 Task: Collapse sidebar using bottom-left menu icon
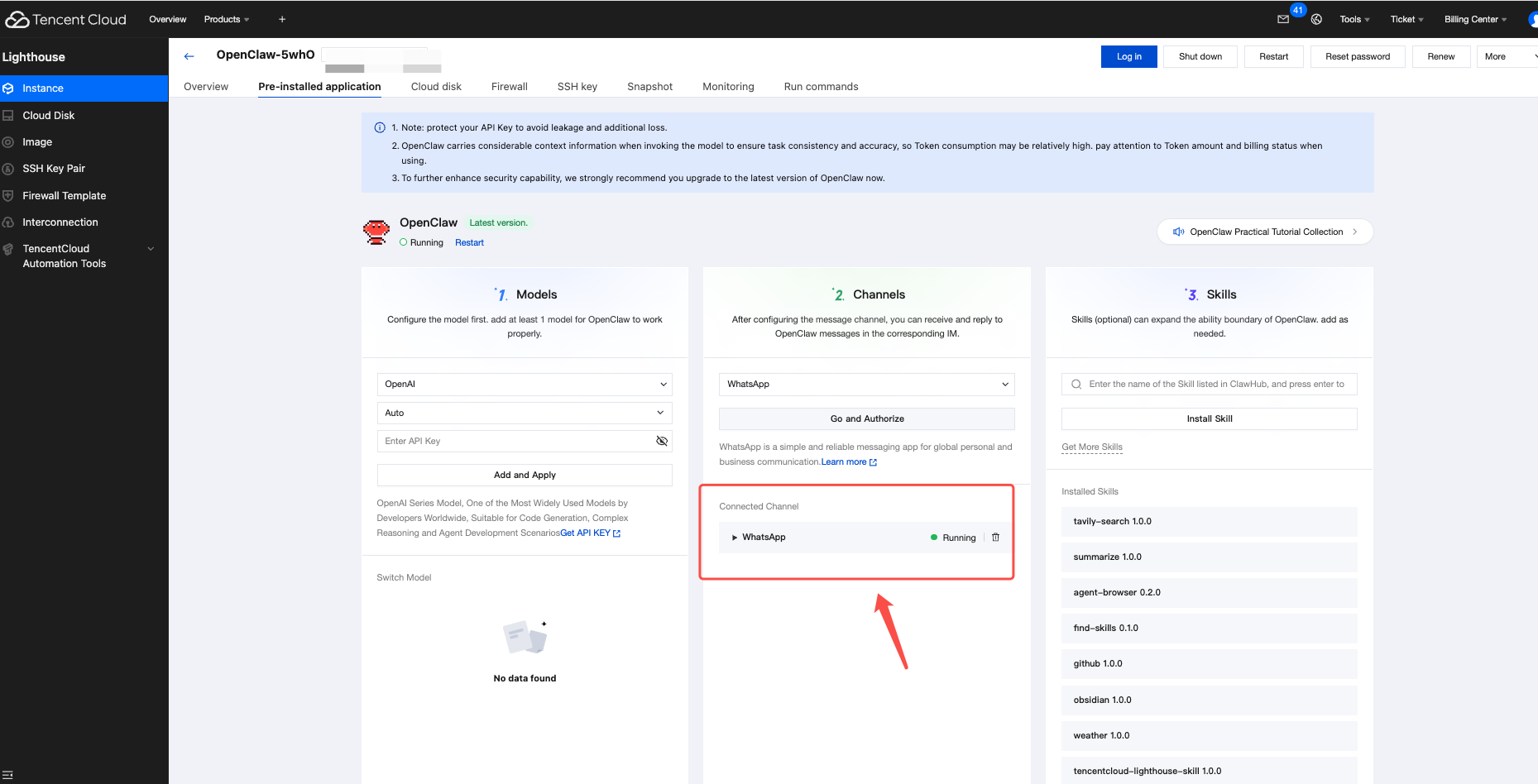[x=8, y=775]
